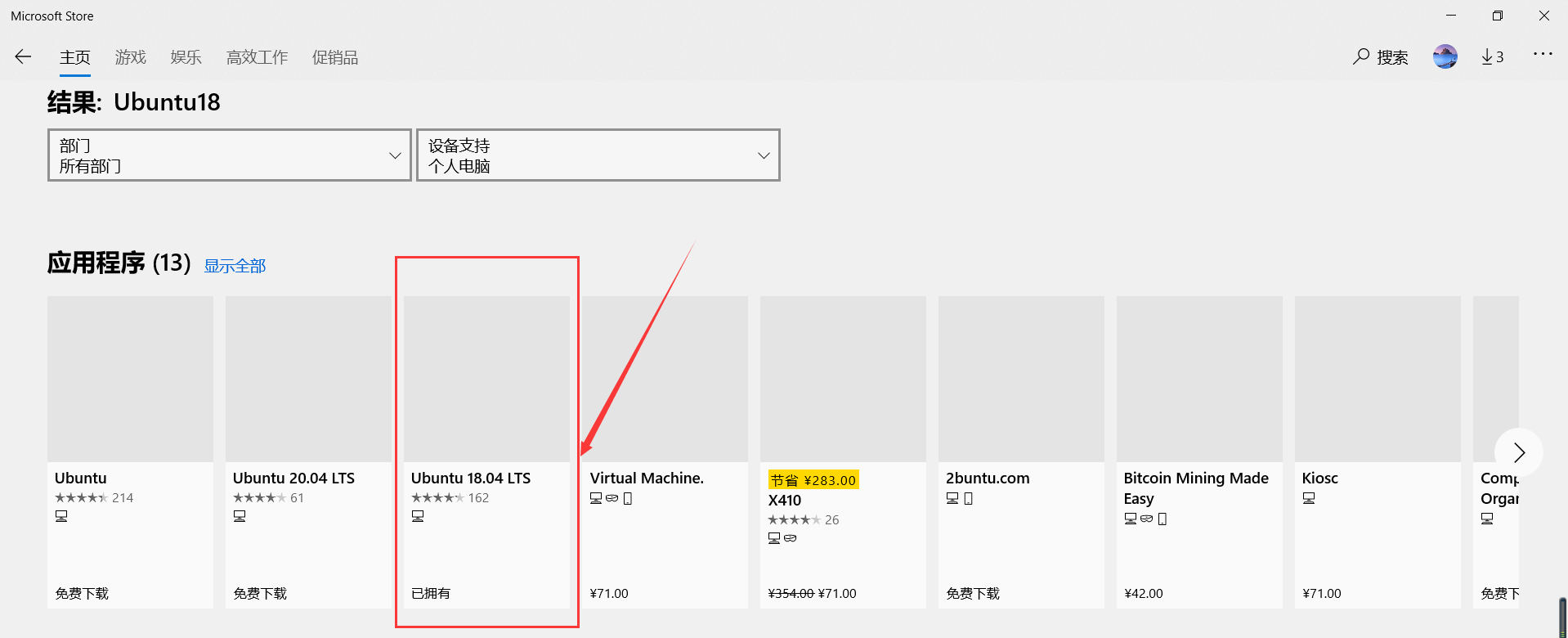Click mixed reality headset icon under Virtual Machine
Screen dimensions: 1568x638
coord(612,498)
